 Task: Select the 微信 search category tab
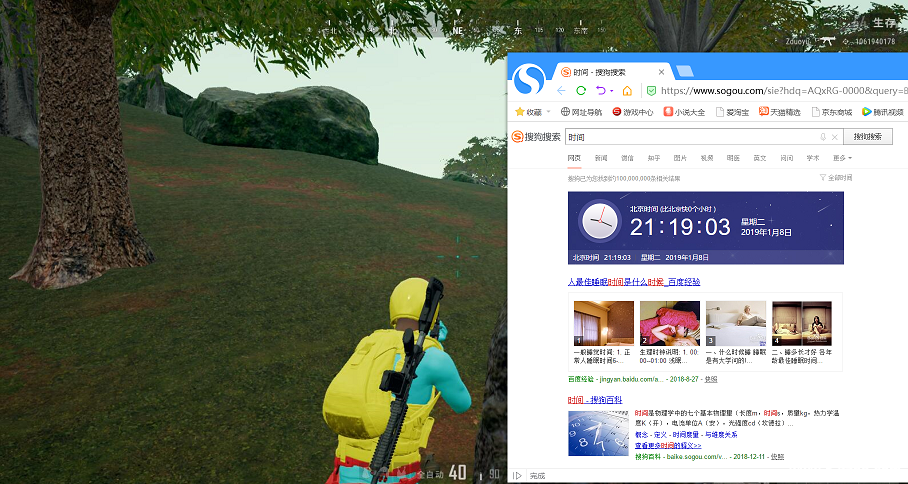point(627,158)
